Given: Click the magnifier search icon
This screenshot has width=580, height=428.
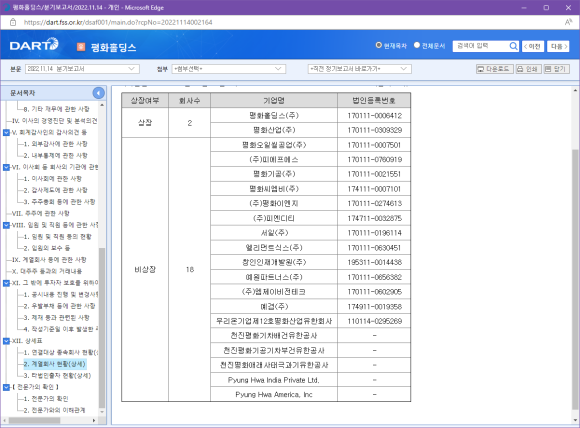Looking at the screenshot, I should pos(513,46).
